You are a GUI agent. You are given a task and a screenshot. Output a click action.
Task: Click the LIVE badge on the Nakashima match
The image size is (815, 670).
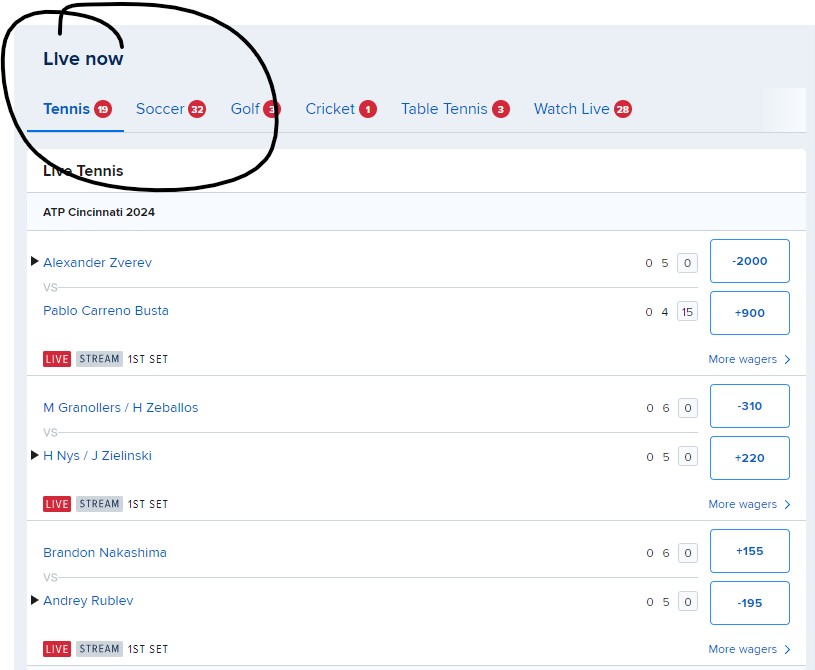coord(57,648)
